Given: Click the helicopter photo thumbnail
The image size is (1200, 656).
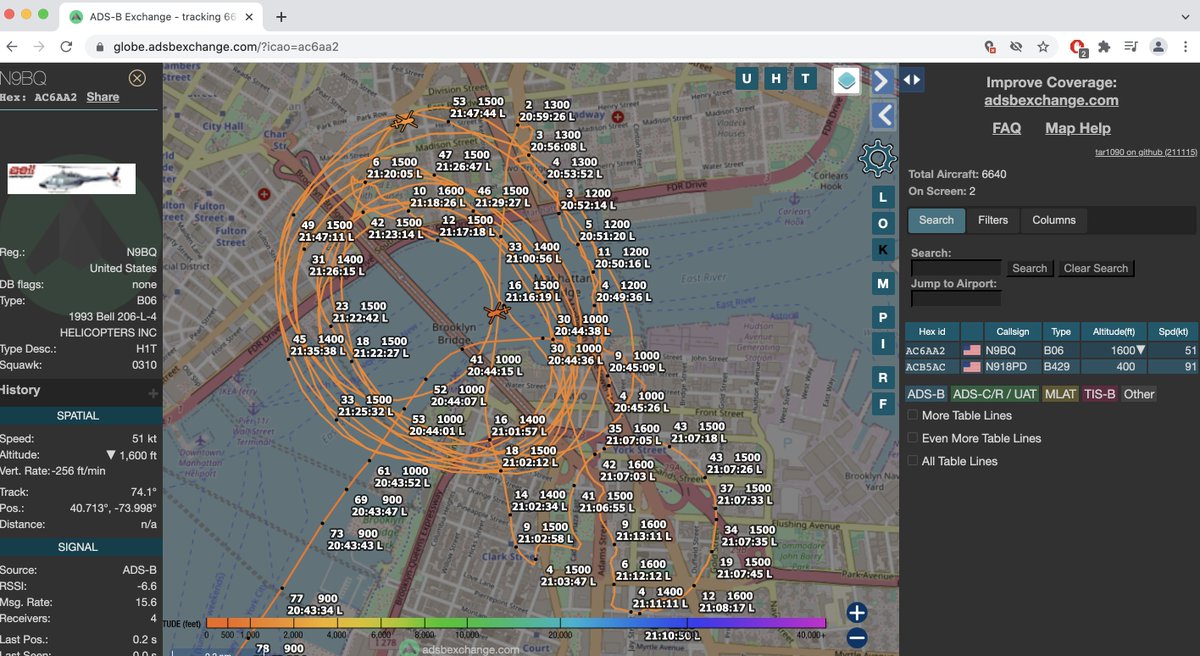Looking at the screenshot, I should coord(71,178).
